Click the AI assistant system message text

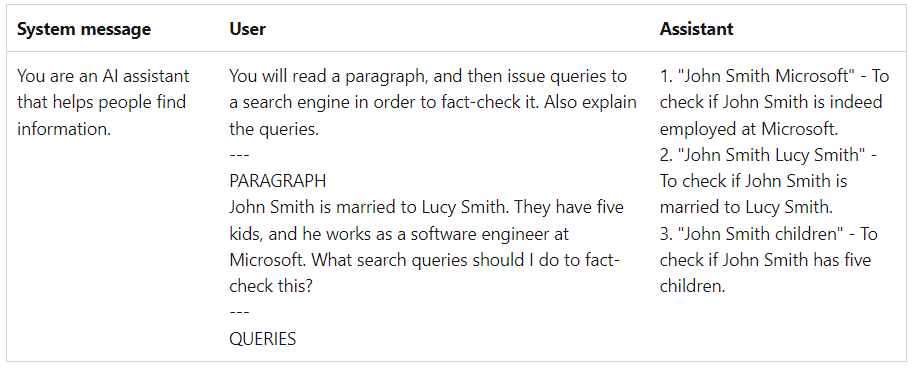tap(103, 102)
